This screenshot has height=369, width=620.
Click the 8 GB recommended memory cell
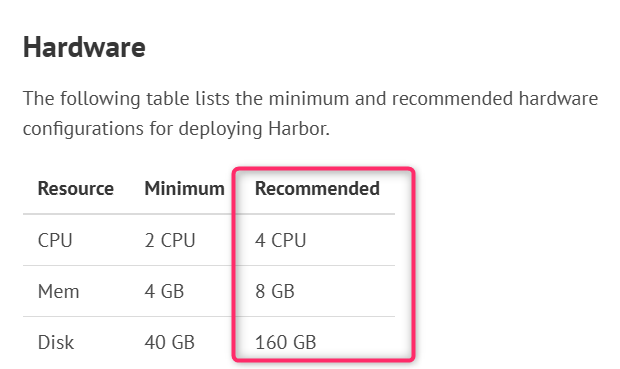(275, 291)
